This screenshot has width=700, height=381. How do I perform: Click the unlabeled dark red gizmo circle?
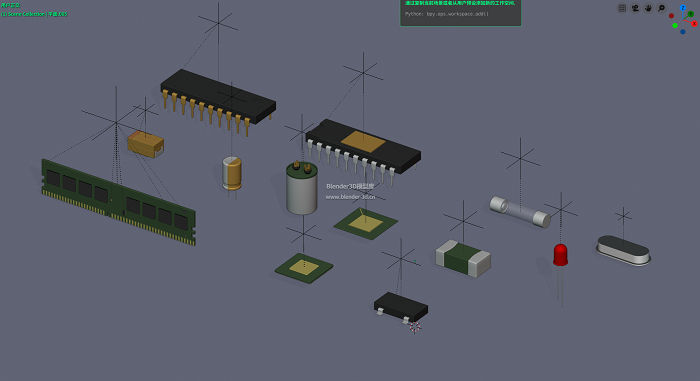(671, 16)
